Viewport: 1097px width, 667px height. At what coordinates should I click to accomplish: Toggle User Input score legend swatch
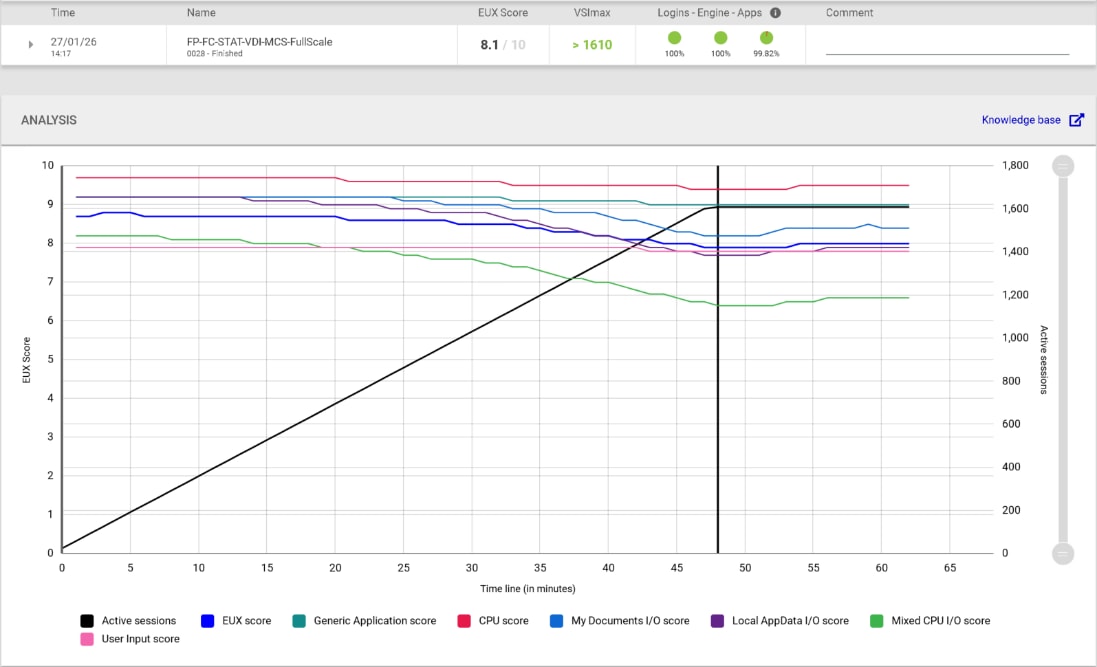87,639
